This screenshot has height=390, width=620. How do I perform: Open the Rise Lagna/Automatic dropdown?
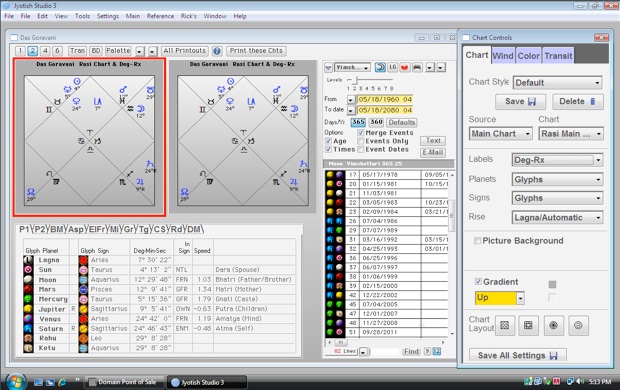coord(557,218)
